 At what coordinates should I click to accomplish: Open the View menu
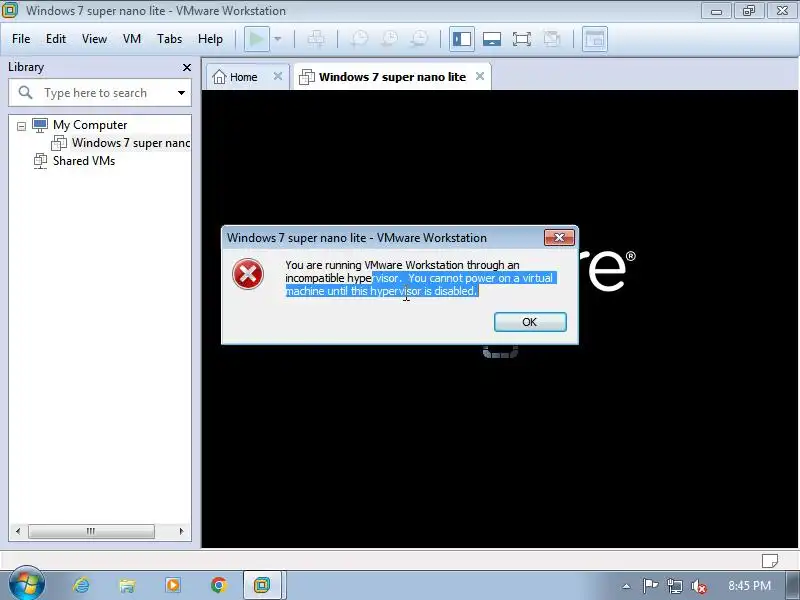(x=94, y=39)
